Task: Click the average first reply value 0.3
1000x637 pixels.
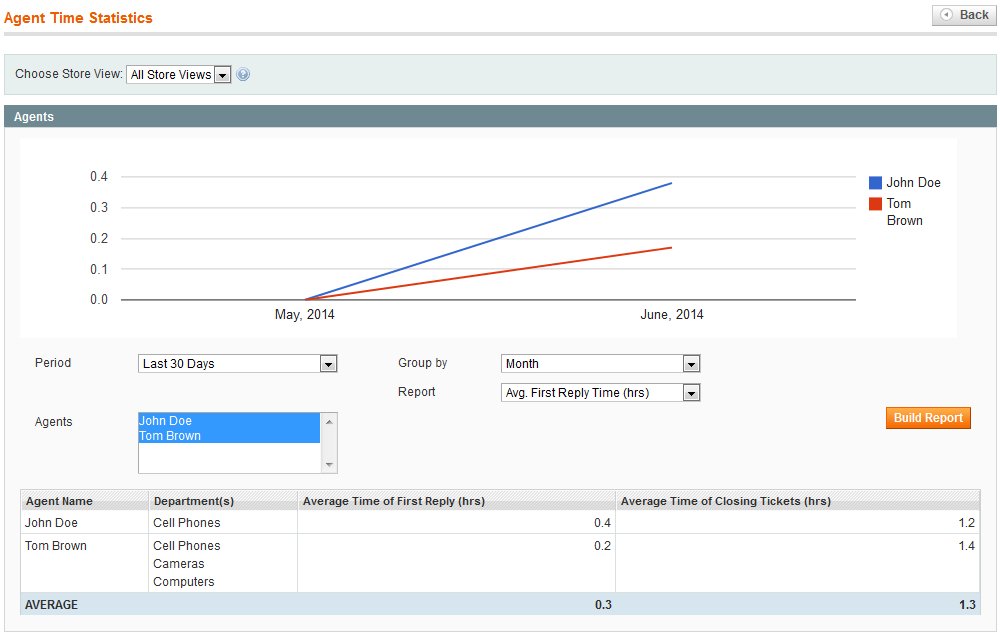Action: point(603,604)
